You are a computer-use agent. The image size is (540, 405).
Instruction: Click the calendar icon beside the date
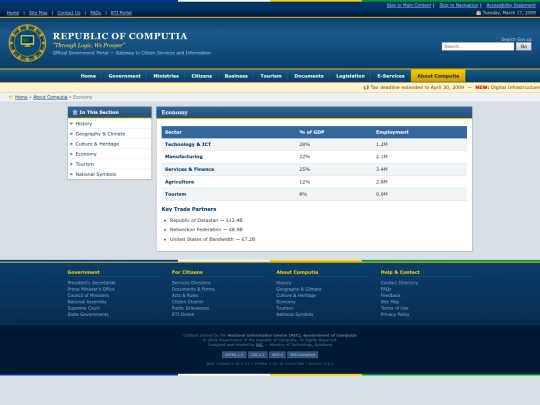[478, 13]
